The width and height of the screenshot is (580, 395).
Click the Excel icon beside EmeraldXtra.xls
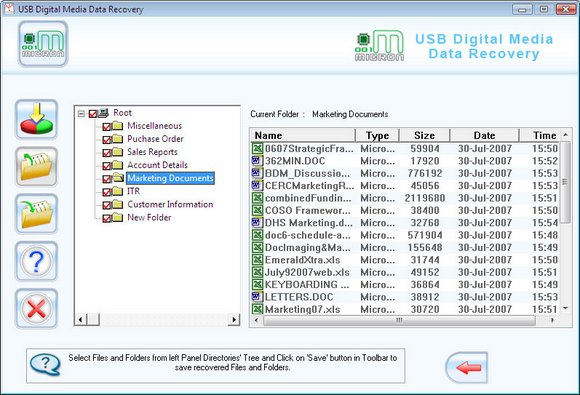point(257,260)
